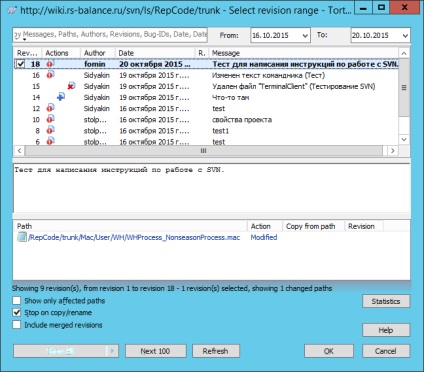Enable Include merged revisions
The width and height of the screenshot is (424, 372).
[17, 325]
